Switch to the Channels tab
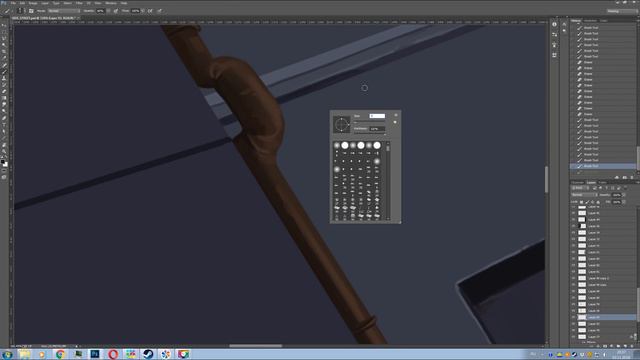This screenshot has height=360, width=640. pyautogui.click(x=578, y=182)
